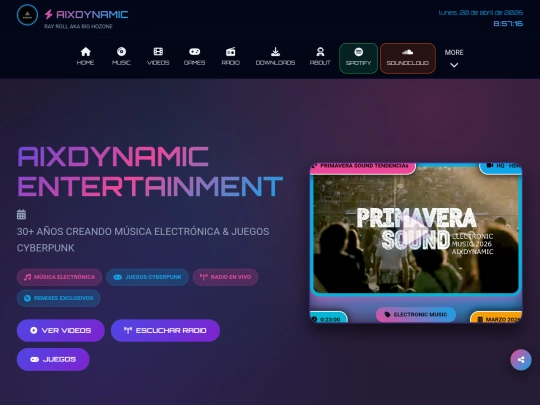
Task: Click the calendar icon under the headline
Action: (x=21, y=214)
